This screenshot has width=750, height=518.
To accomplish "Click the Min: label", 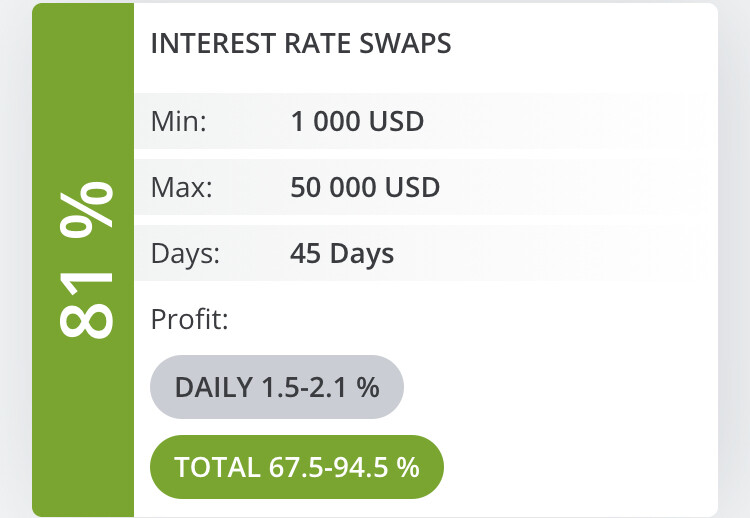I will (179, 121).
